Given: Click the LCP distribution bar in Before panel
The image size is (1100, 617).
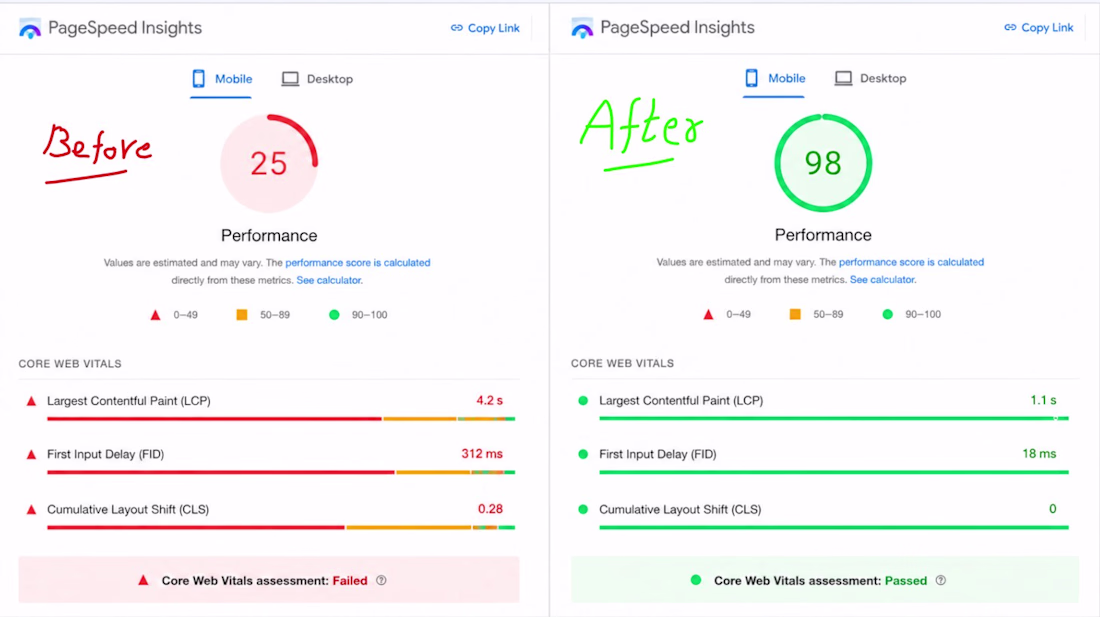Looking at the screenshot, I should [281, 419].
